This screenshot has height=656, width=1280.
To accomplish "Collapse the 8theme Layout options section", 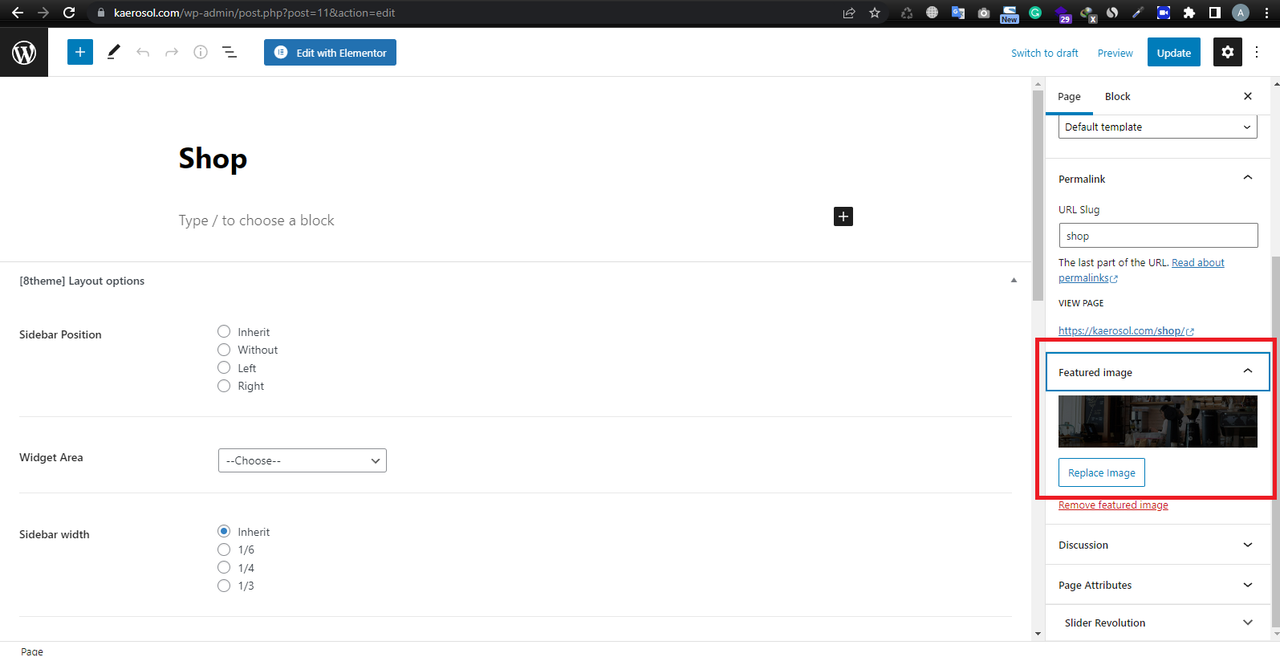I will (x=1014, y=281).
